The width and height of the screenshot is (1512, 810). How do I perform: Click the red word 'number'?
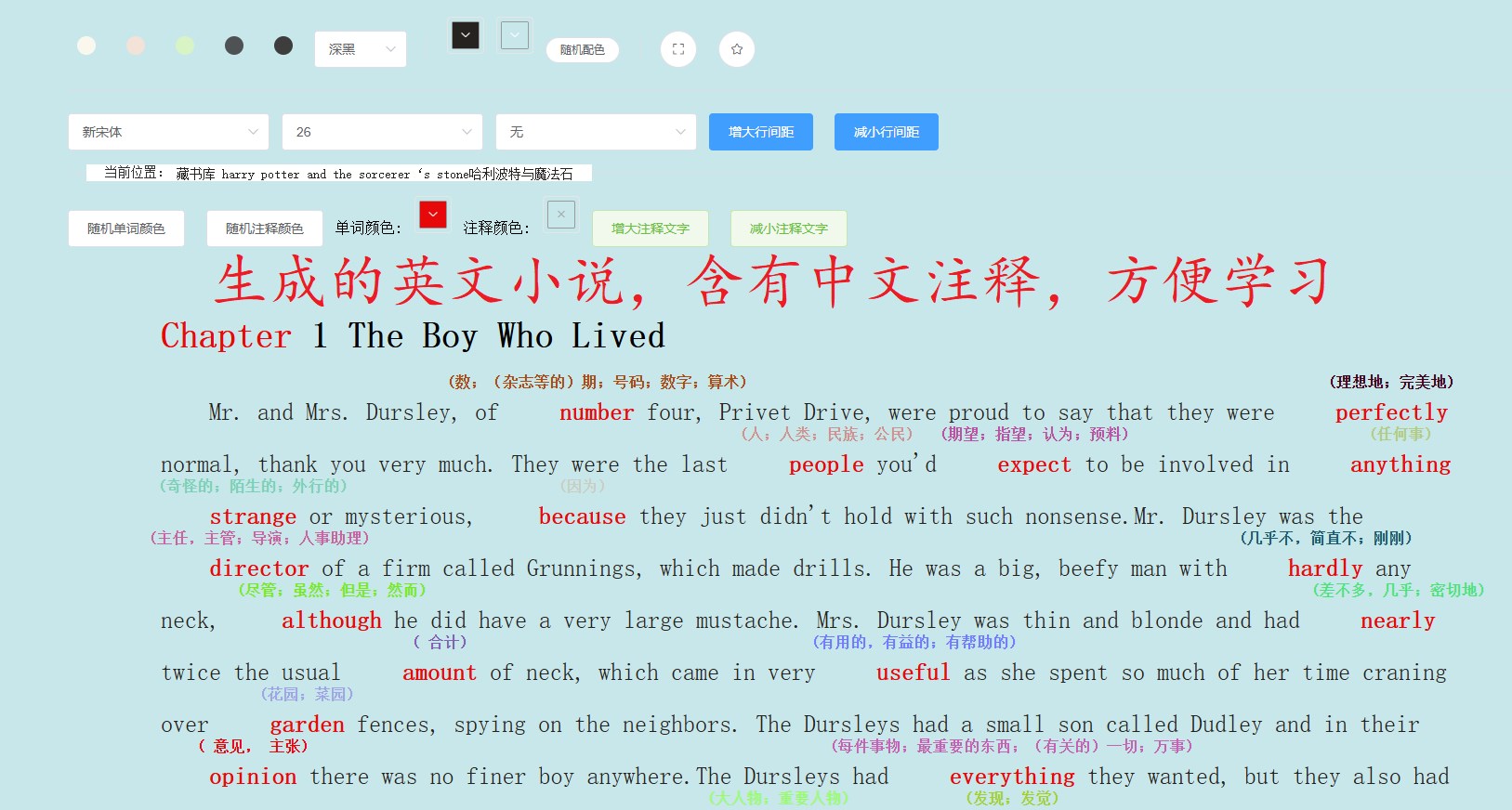click(597, 412)
